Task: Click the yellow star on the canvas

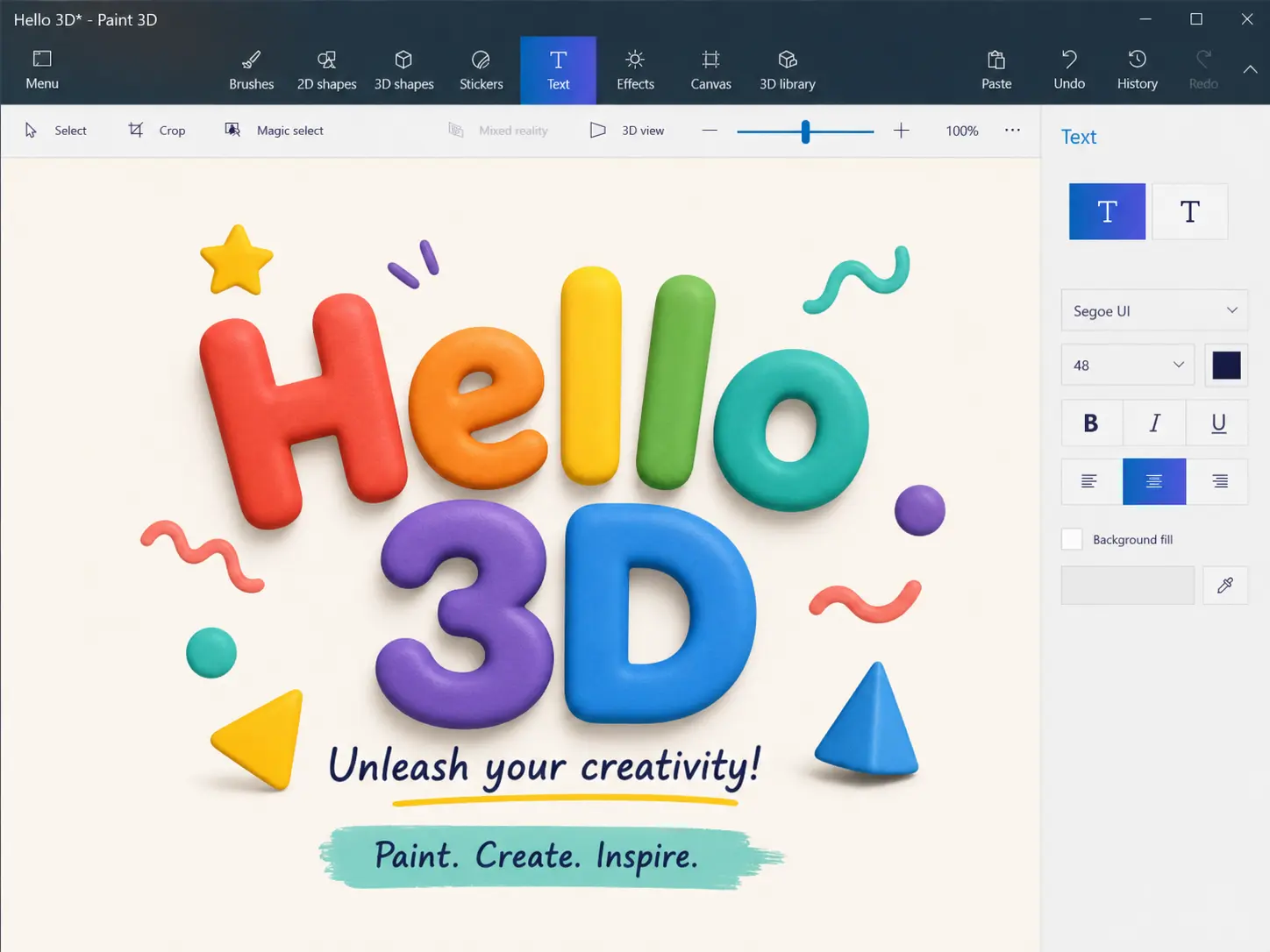Action: [236, 260]
